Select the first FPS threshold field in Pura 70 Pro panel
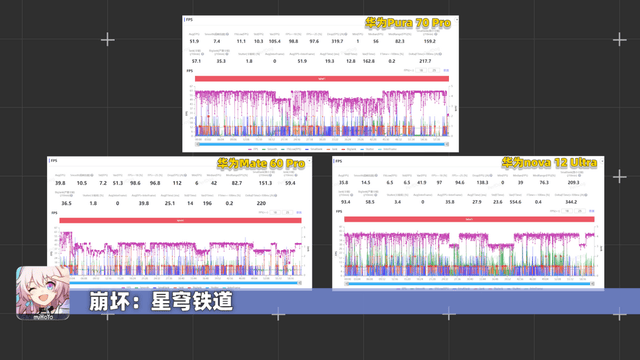The height and width of the screenshot is (360, 640). [x=421, y=71]
